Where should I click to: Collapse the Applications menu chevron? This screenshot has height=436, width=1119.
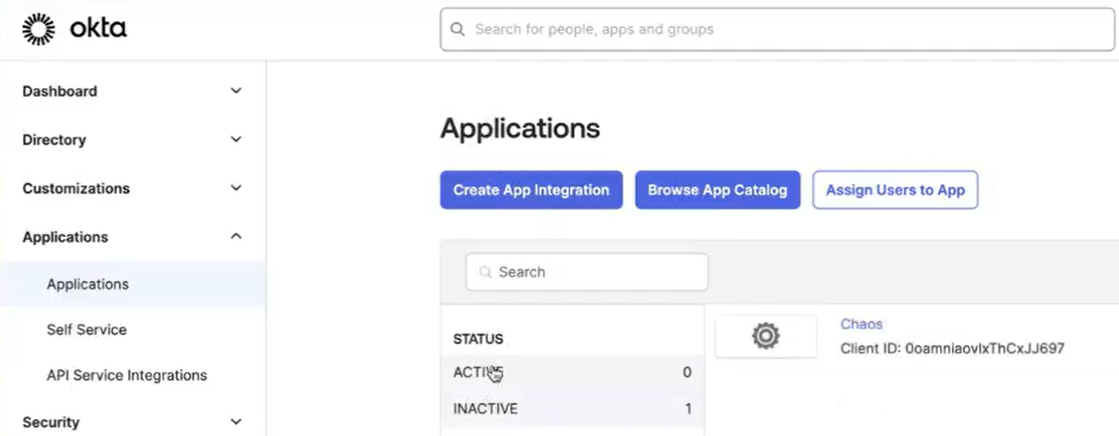point(236,236)
